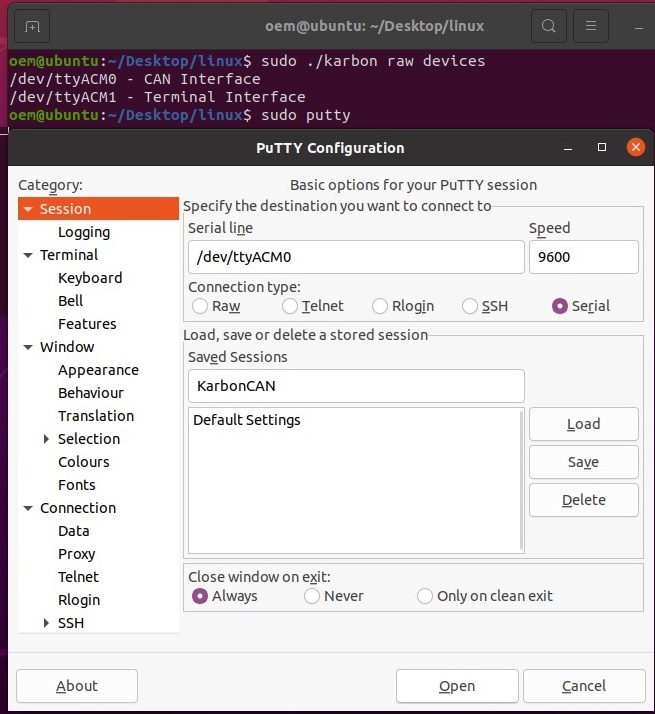
Task: Click the /dev/ttyACM0 CAN Interface line
Action: coord(135,79)
